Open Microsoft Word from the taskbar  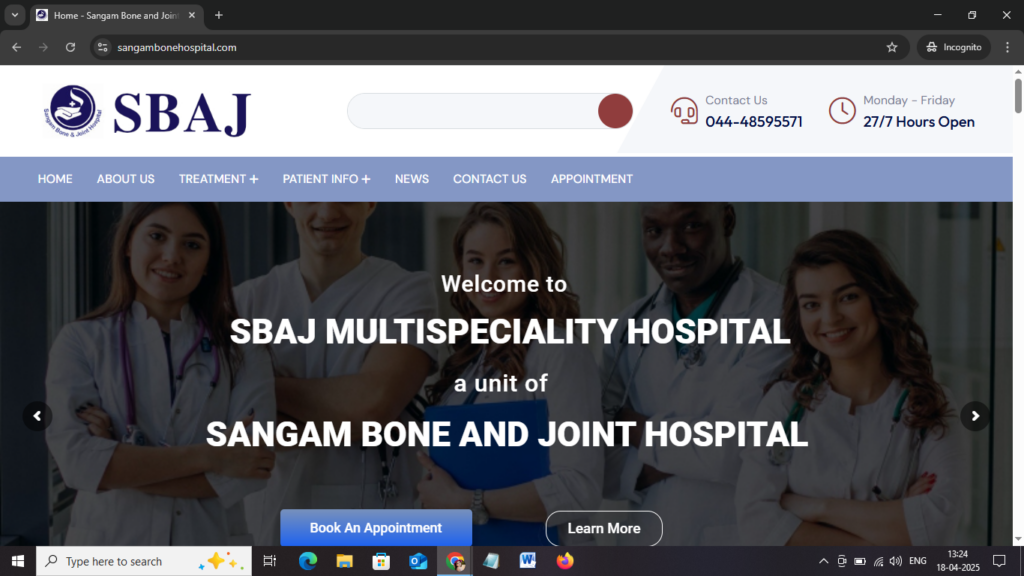pyautogui.click(x=528, y=561)
